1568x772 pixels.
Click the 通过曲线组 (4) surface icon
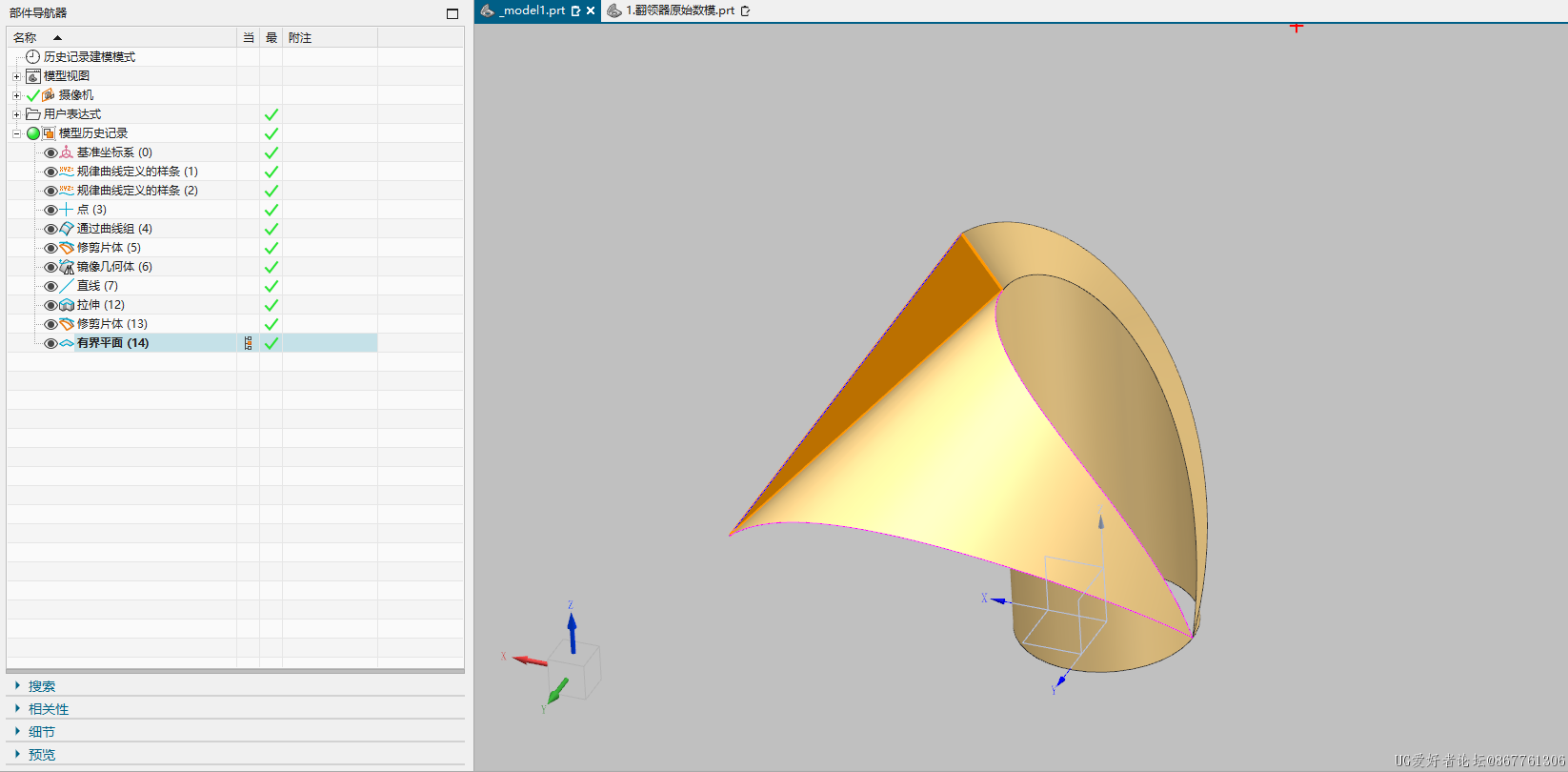coord(67,229)
